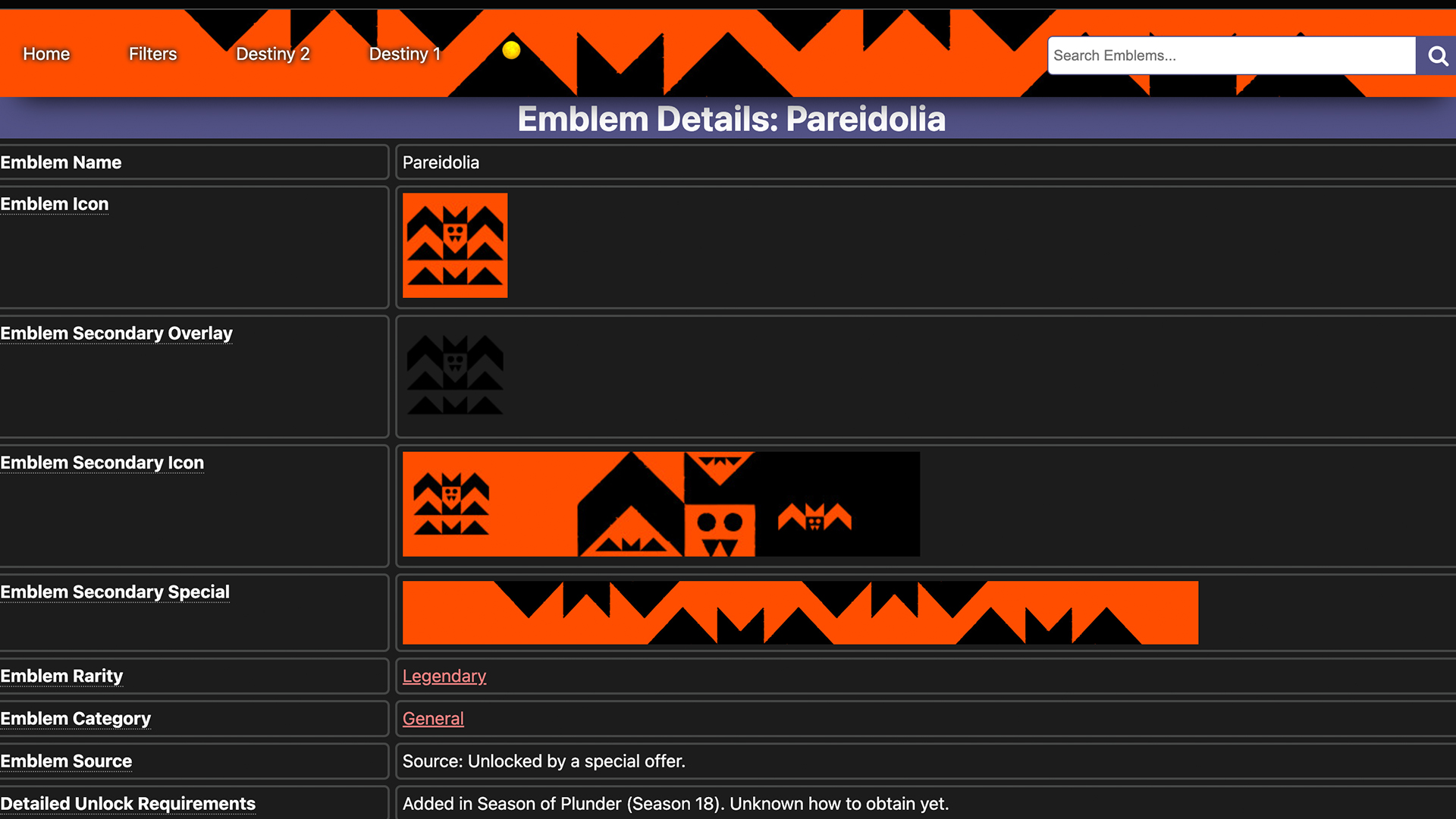Click the Emblem Rarity label
Viewport: 1456px width, 819px height.
pyautogui.click(x=61, y=676)
